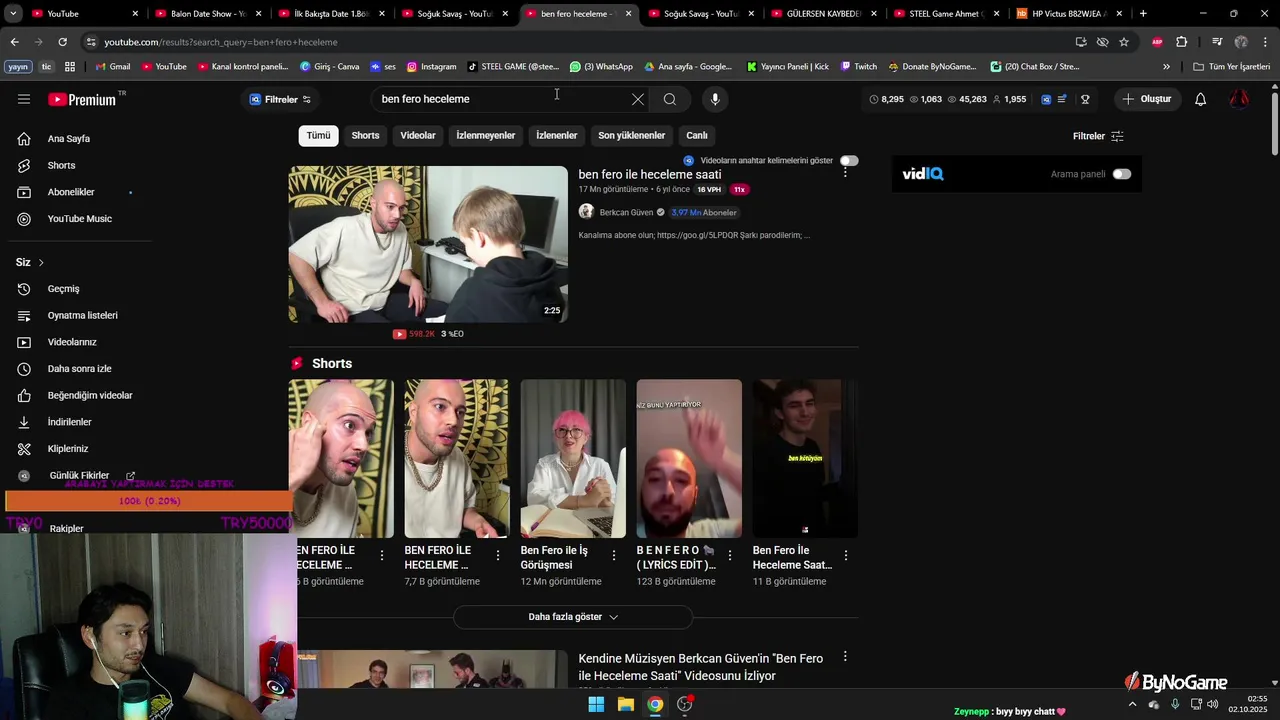The width and height of the screenshot is (1280, 720).
Task: Go to 'Ana Sayfa' in the sidebar
Action: pyautogui.click(x=70, y=139)
